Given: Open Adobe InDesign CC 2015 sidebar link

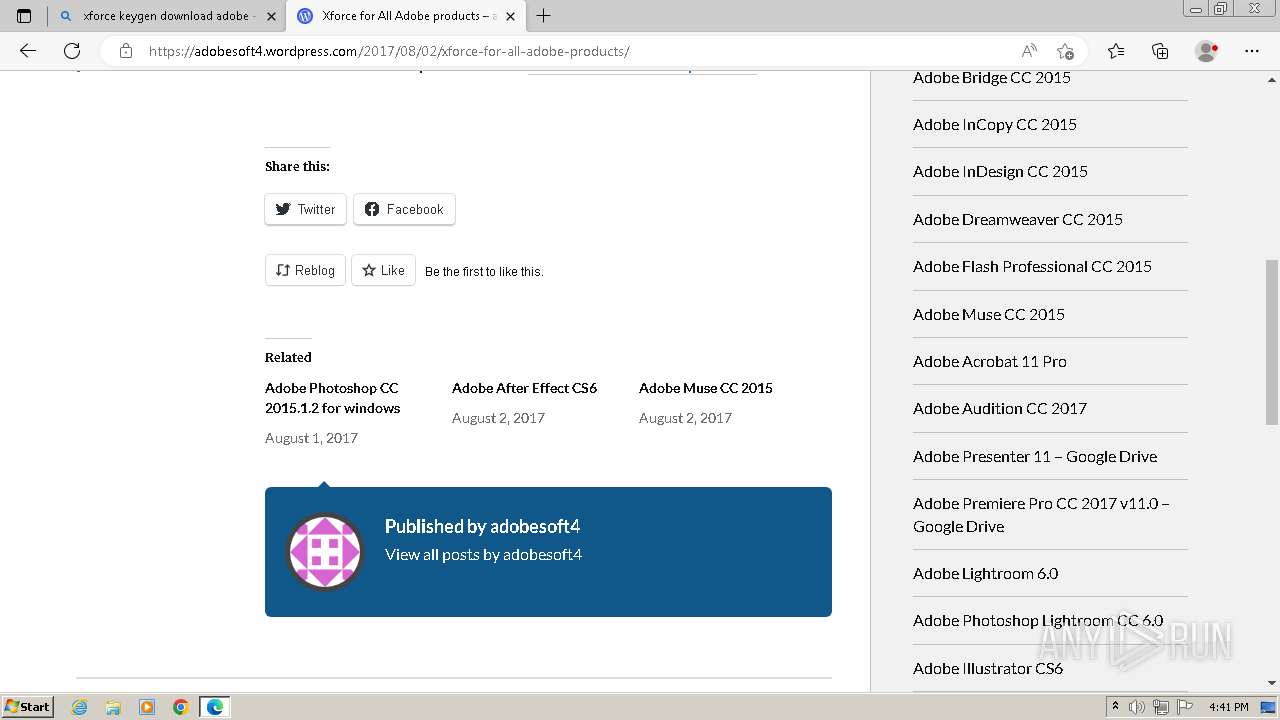Looking at the screenshot, I should [1000, 171].
